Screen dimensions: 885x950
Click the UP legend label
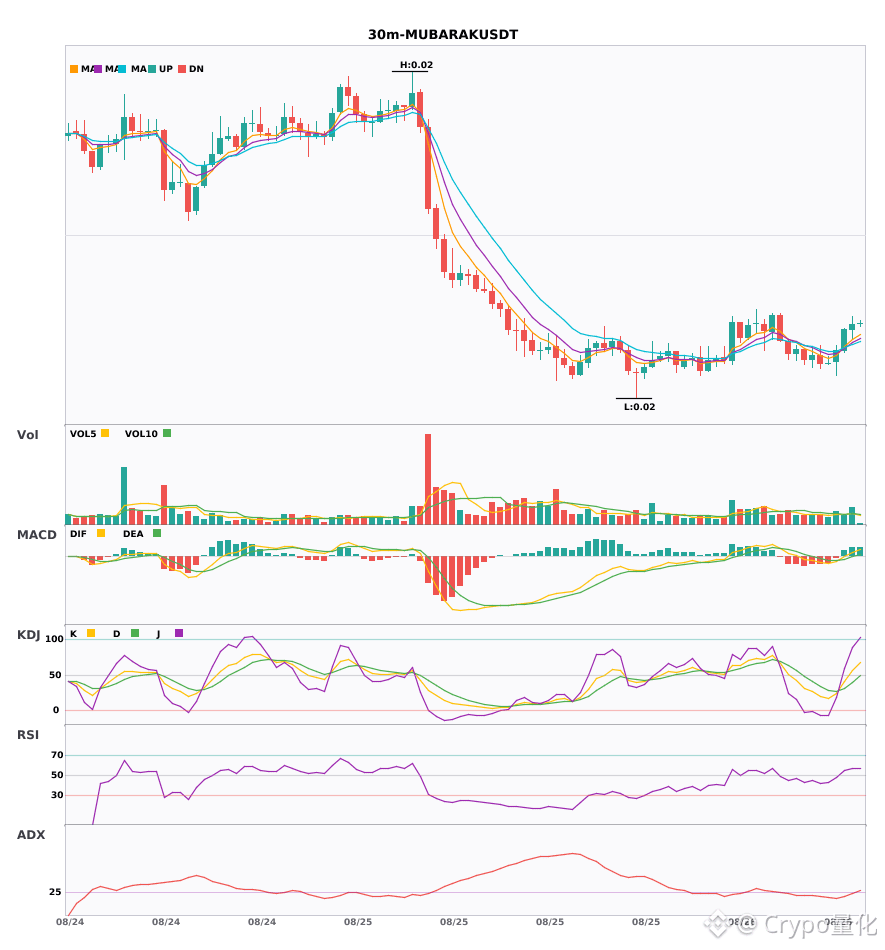(166, 69)
